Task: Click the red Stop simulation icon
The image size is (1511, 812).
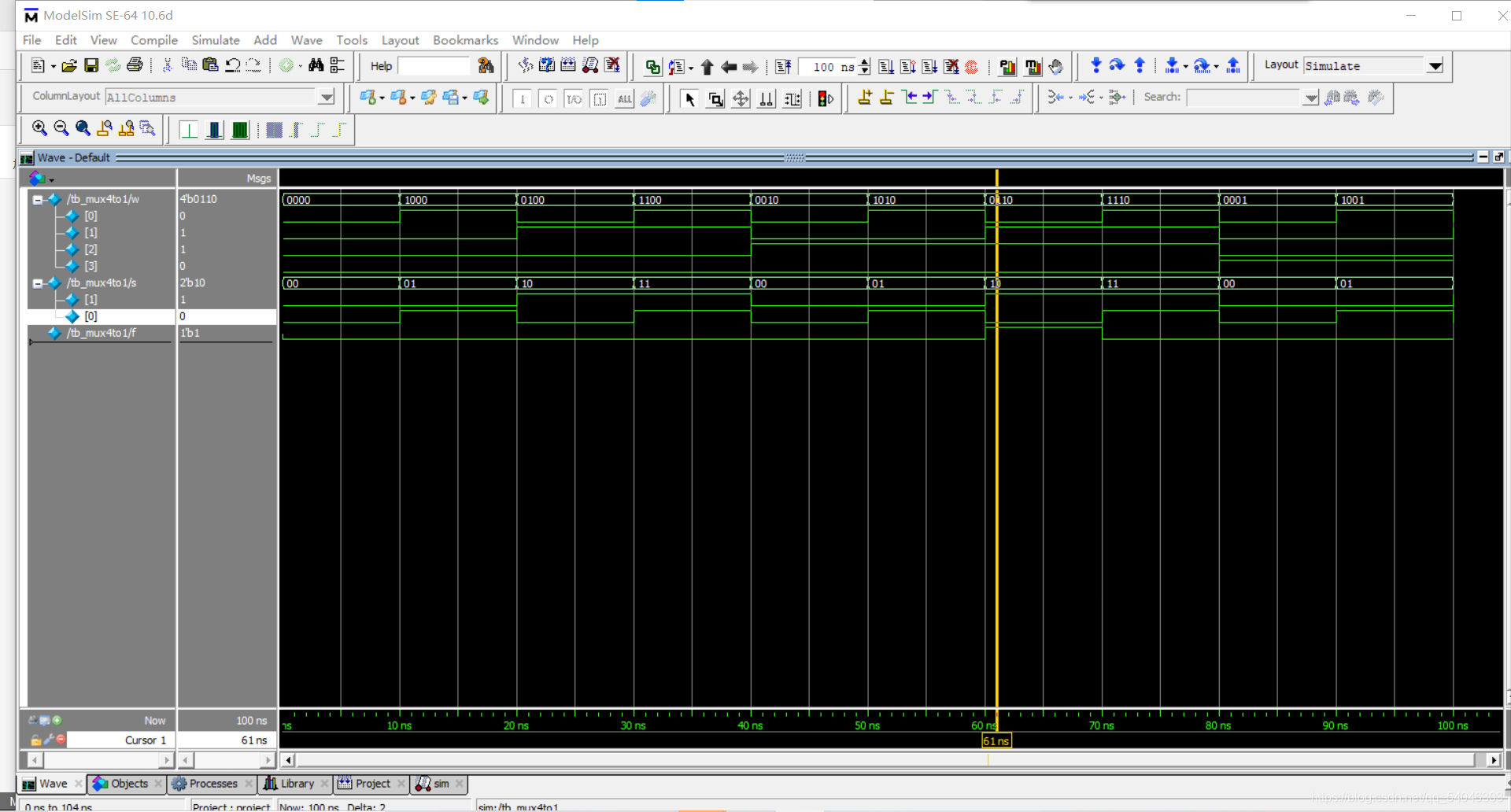Action: (972, 67)
